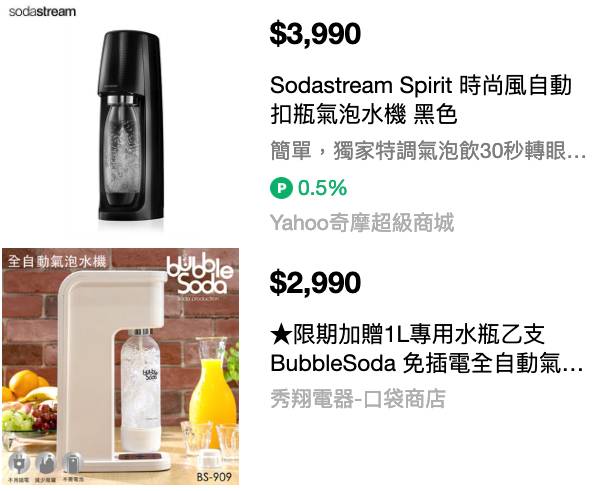Click the $3,990 price
Viewport: 605px width, 491px height.
point(315,34)
